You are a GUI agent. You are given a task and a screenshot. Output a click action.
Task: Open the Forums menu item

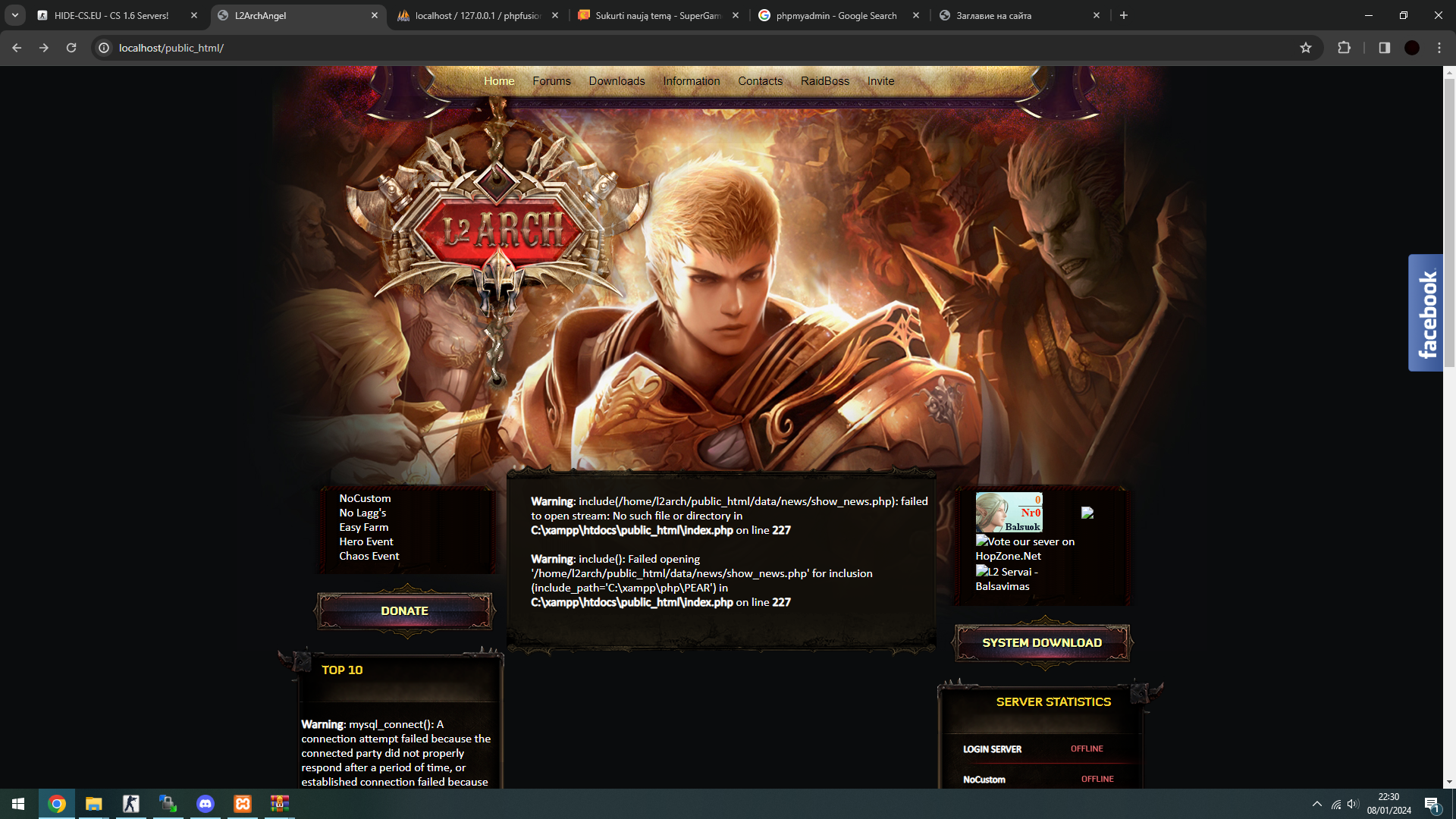coord(551,81)
